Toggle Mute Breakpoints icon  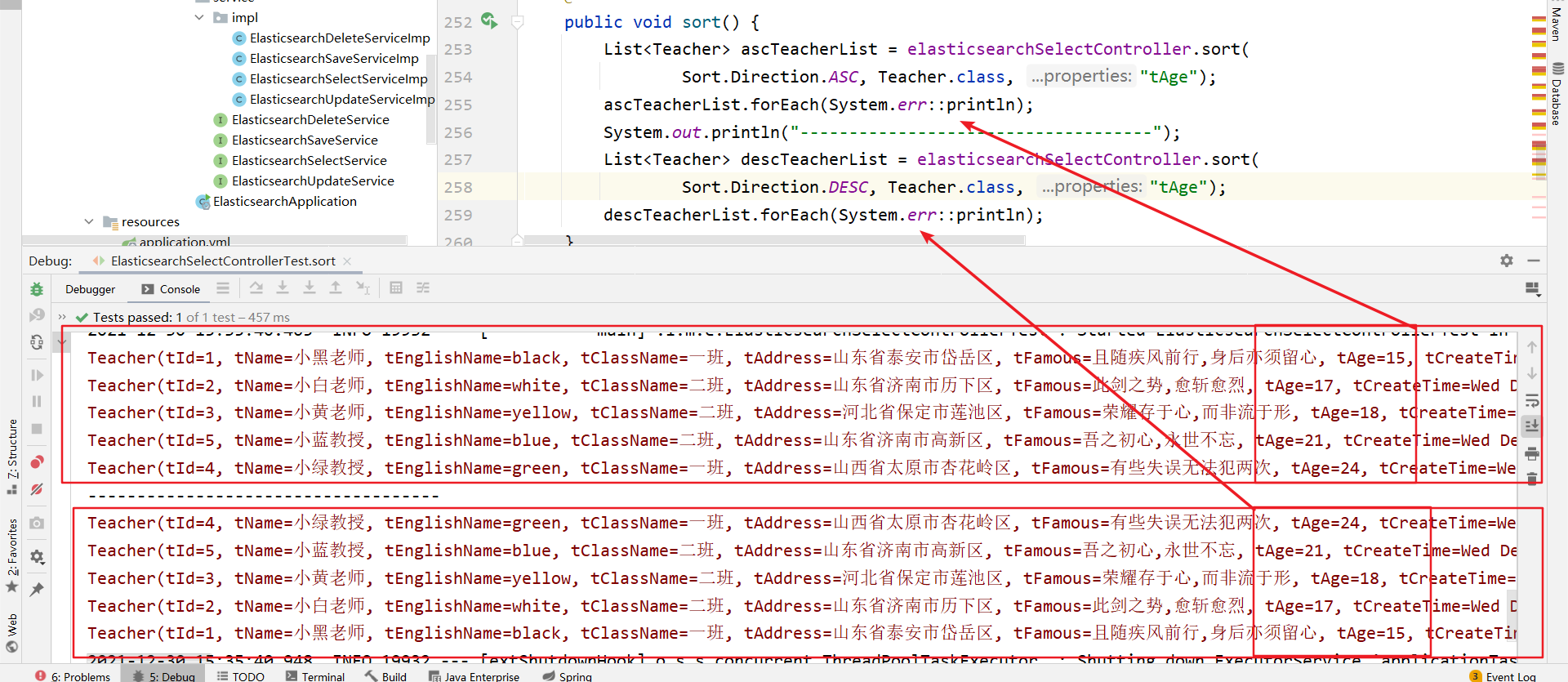37,489
